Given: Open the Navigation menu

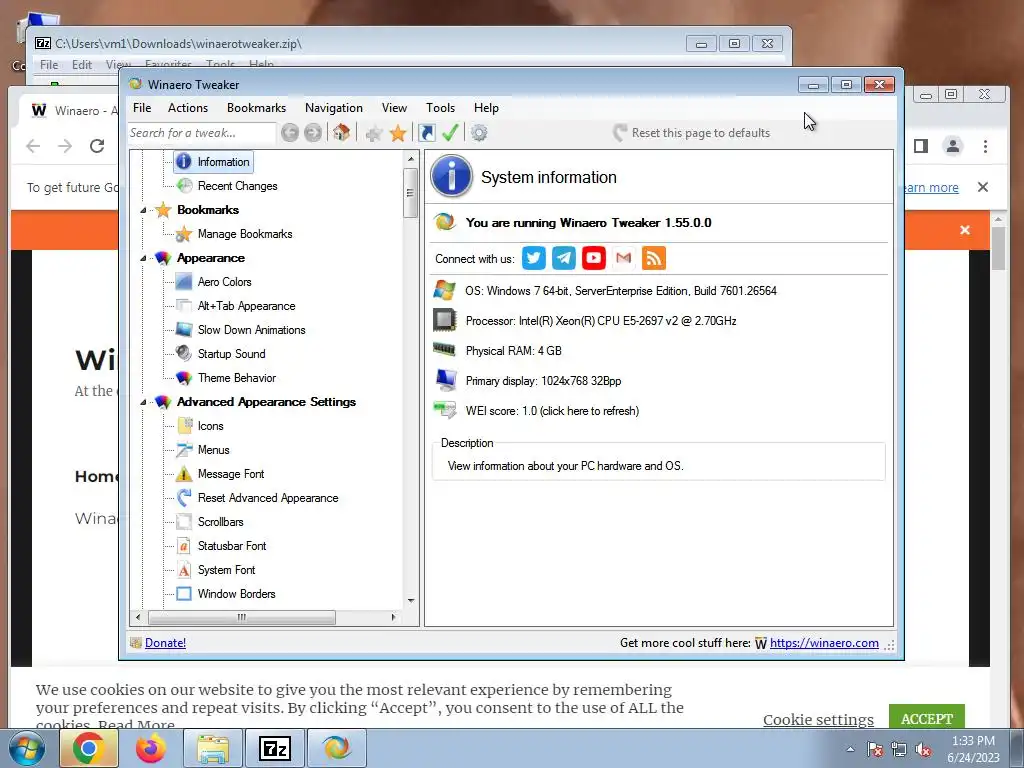Looking at the screenshot, I should pyautogui.click(x=334, y=108).
